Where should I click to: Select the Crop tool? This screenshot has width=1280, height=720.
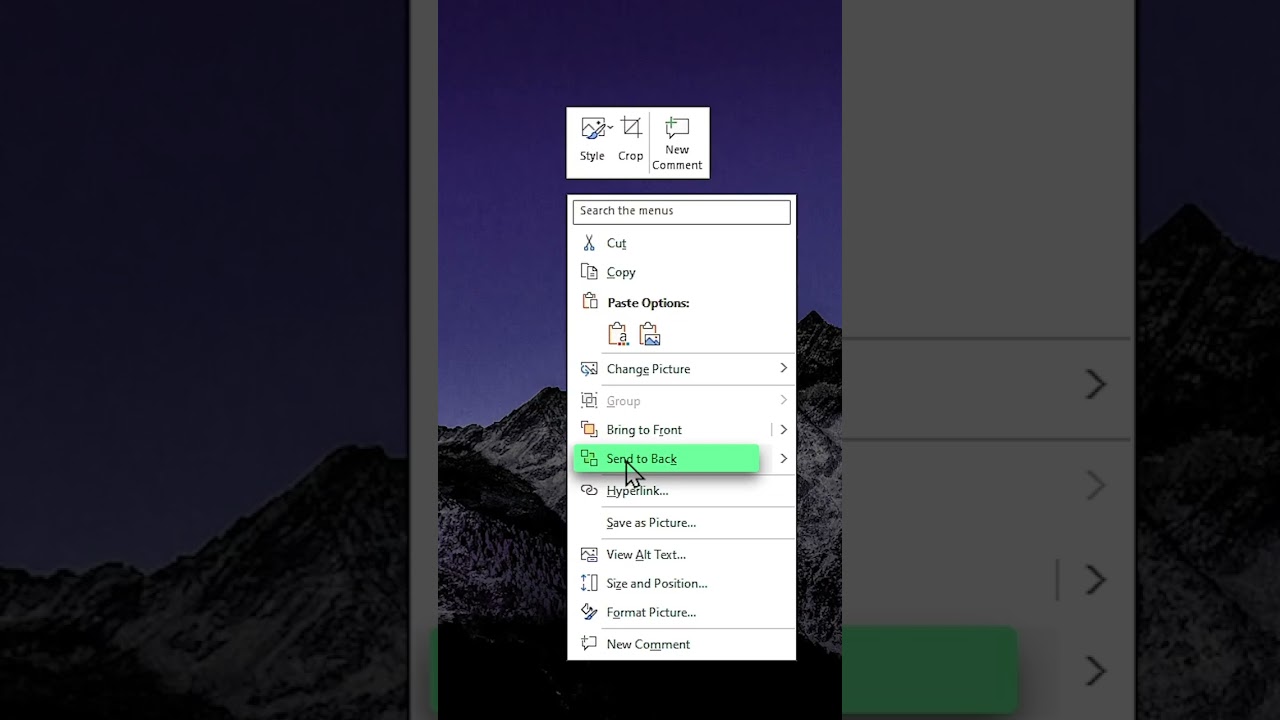coord(630,140)
